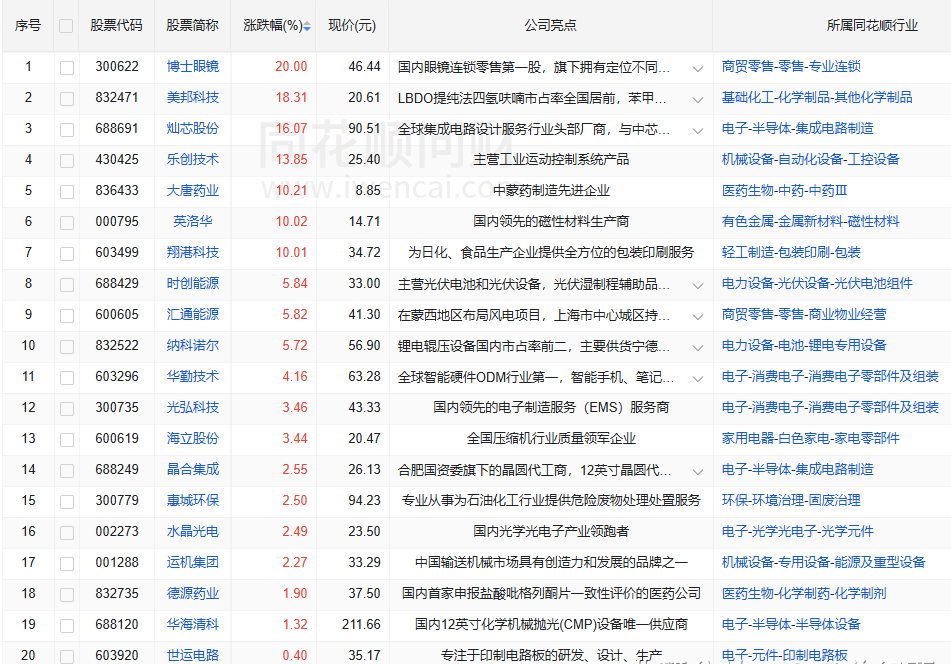
Task: Open industry link 电子-光学光电子-光学元件
Action: pyautogui.click(x=797, y=532)
